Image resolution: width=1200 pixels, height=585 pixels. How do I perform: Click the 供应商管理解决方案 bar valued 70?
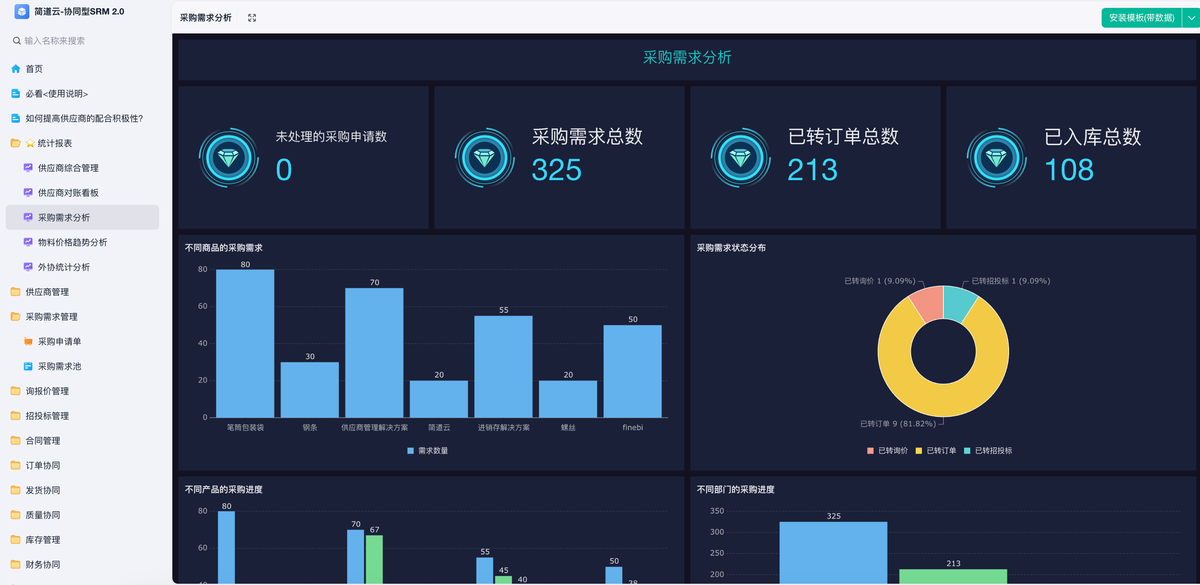pyautogui.click(x=374, y=352)
